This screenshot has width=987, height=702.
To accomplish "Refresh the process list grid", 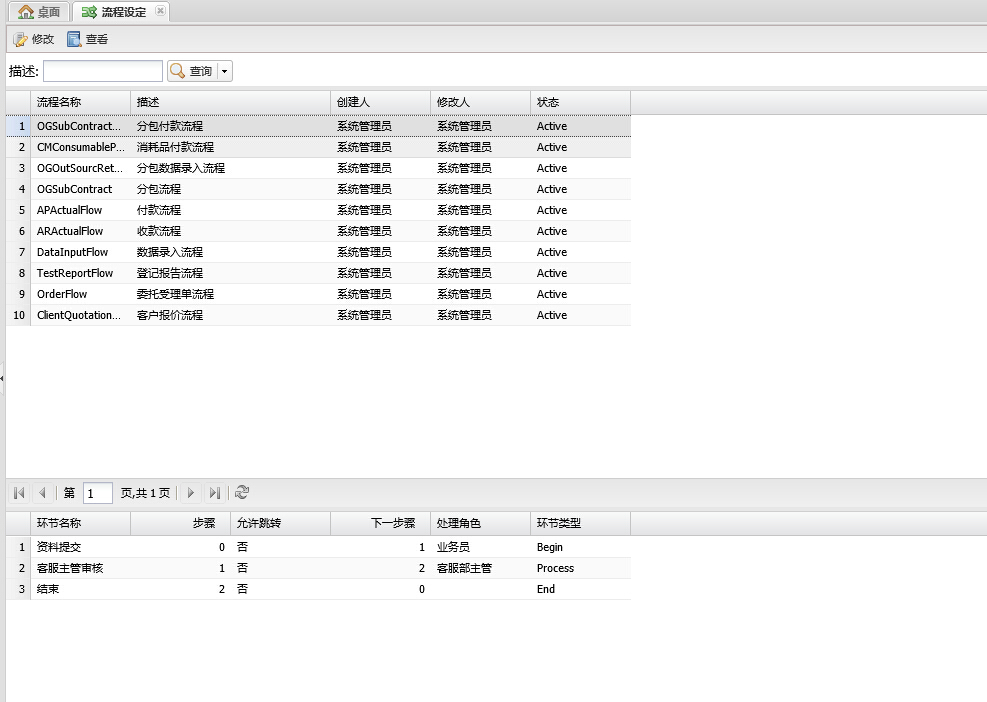I will pyautogui.click(x=242, y=493).
